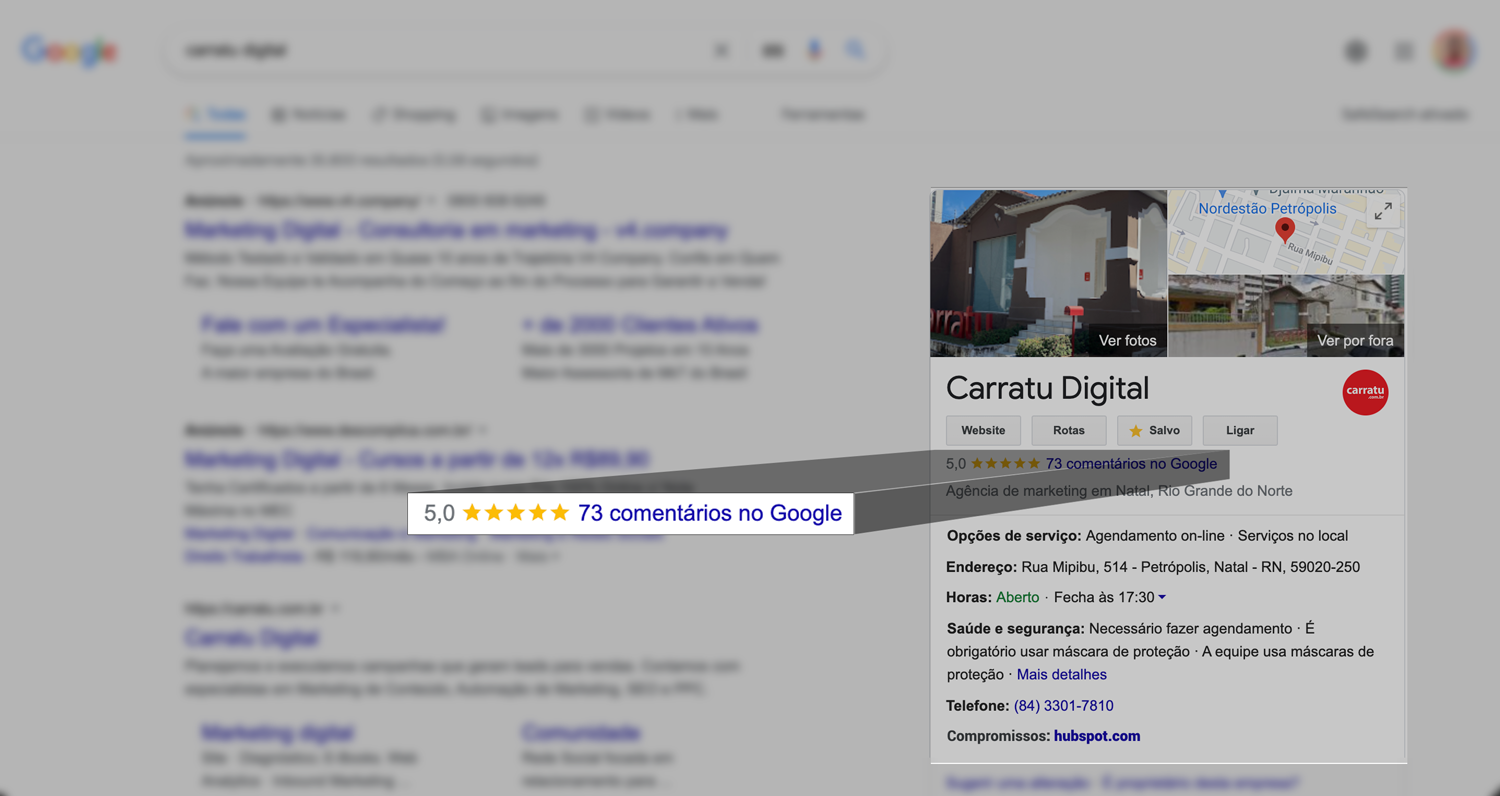
Task: Clear the search box with the X icon
Action: [721, 50]
